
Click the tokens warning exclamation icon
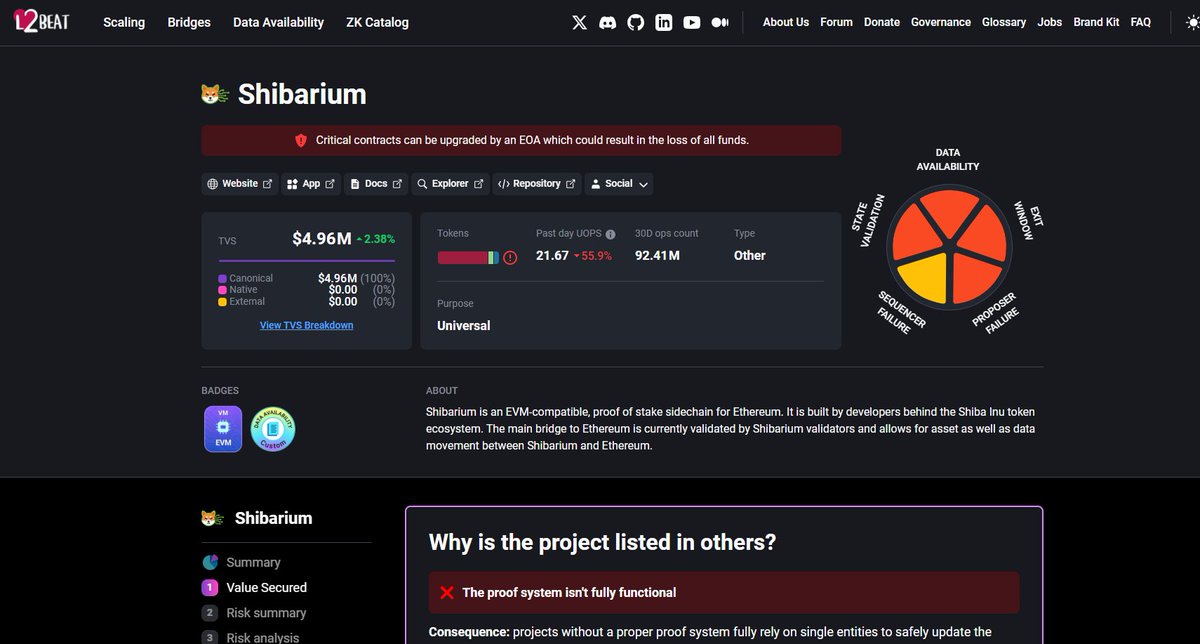pyautogui.click(x=510, y=257)
